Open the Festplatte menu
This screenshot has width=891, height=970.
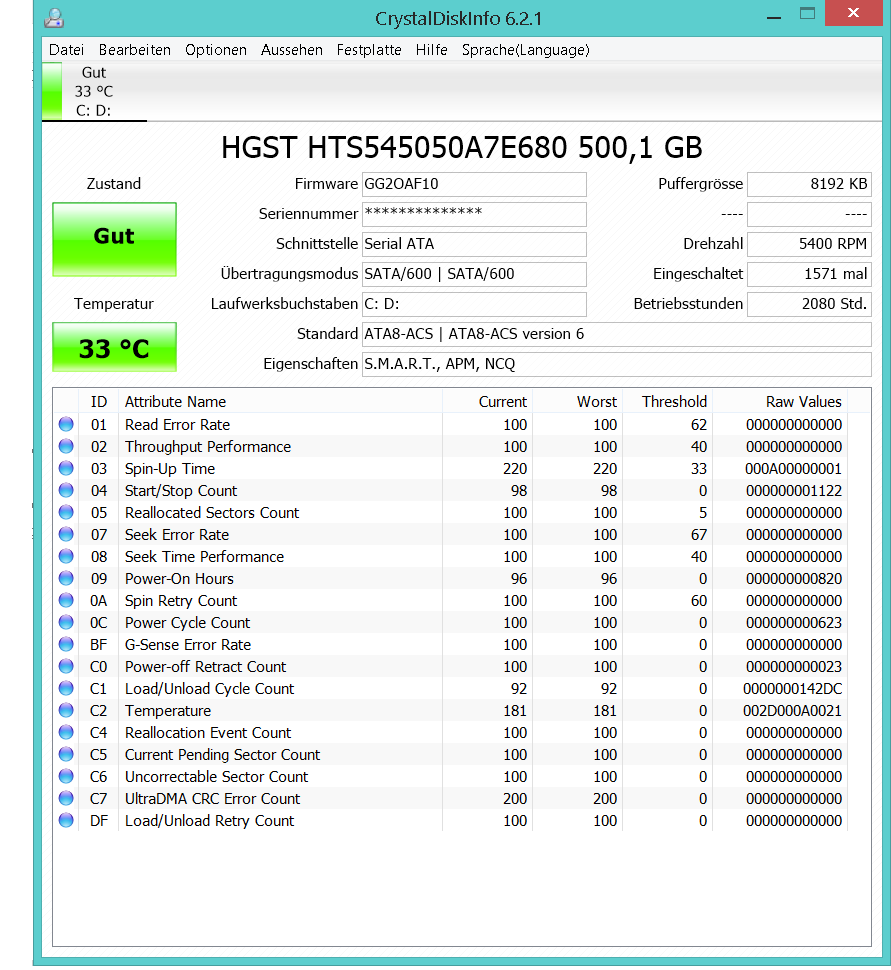pos(369,49)
